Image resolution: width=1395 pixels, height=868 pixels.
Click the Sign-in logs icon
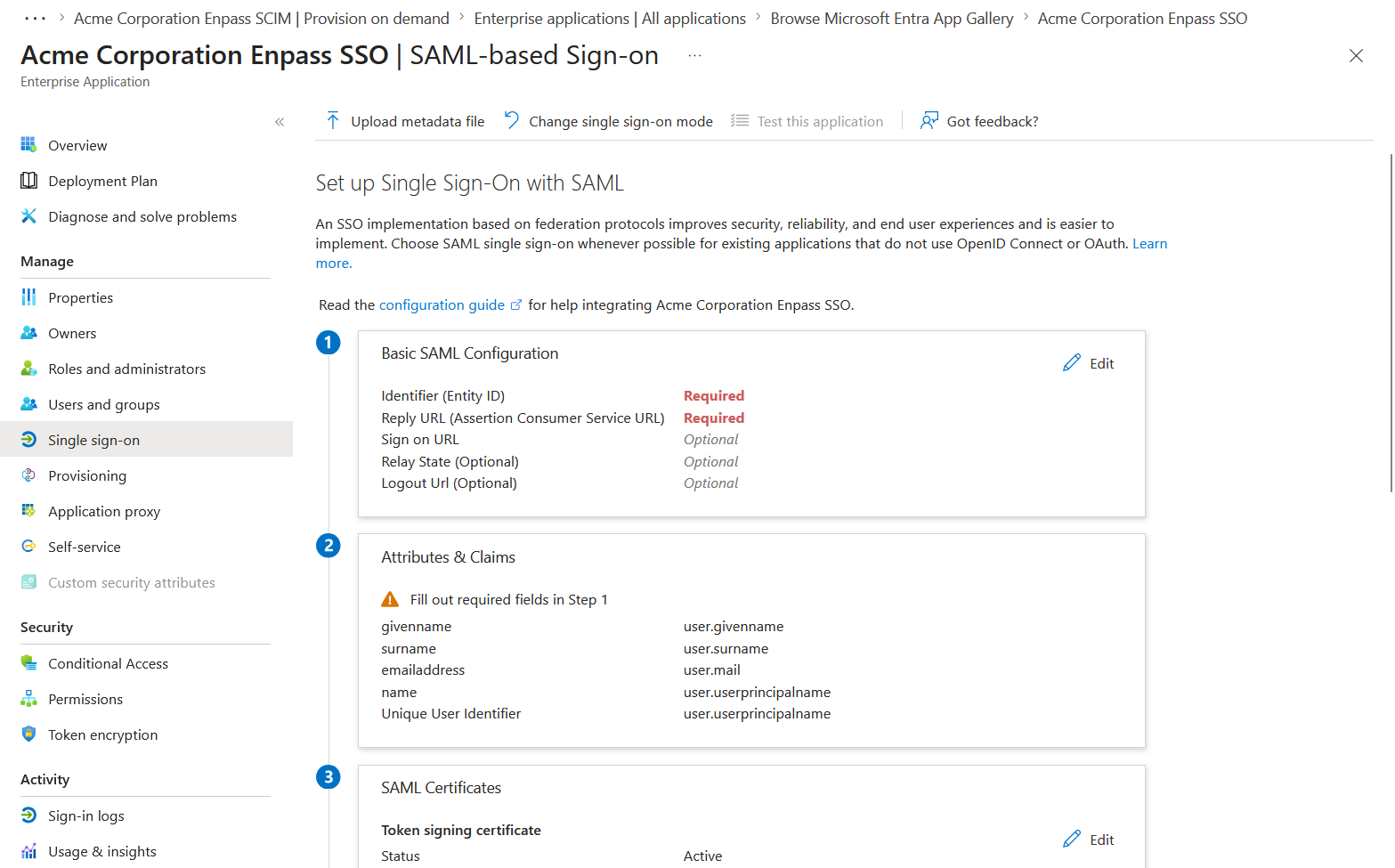tap(28, 815)
